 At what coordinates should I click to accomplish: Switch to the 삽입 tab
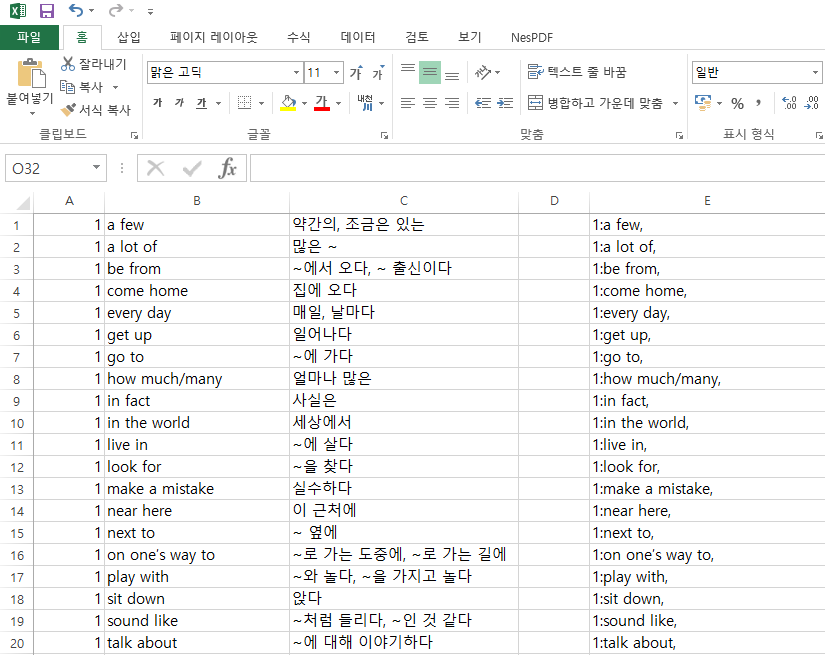tap(129, 37)
